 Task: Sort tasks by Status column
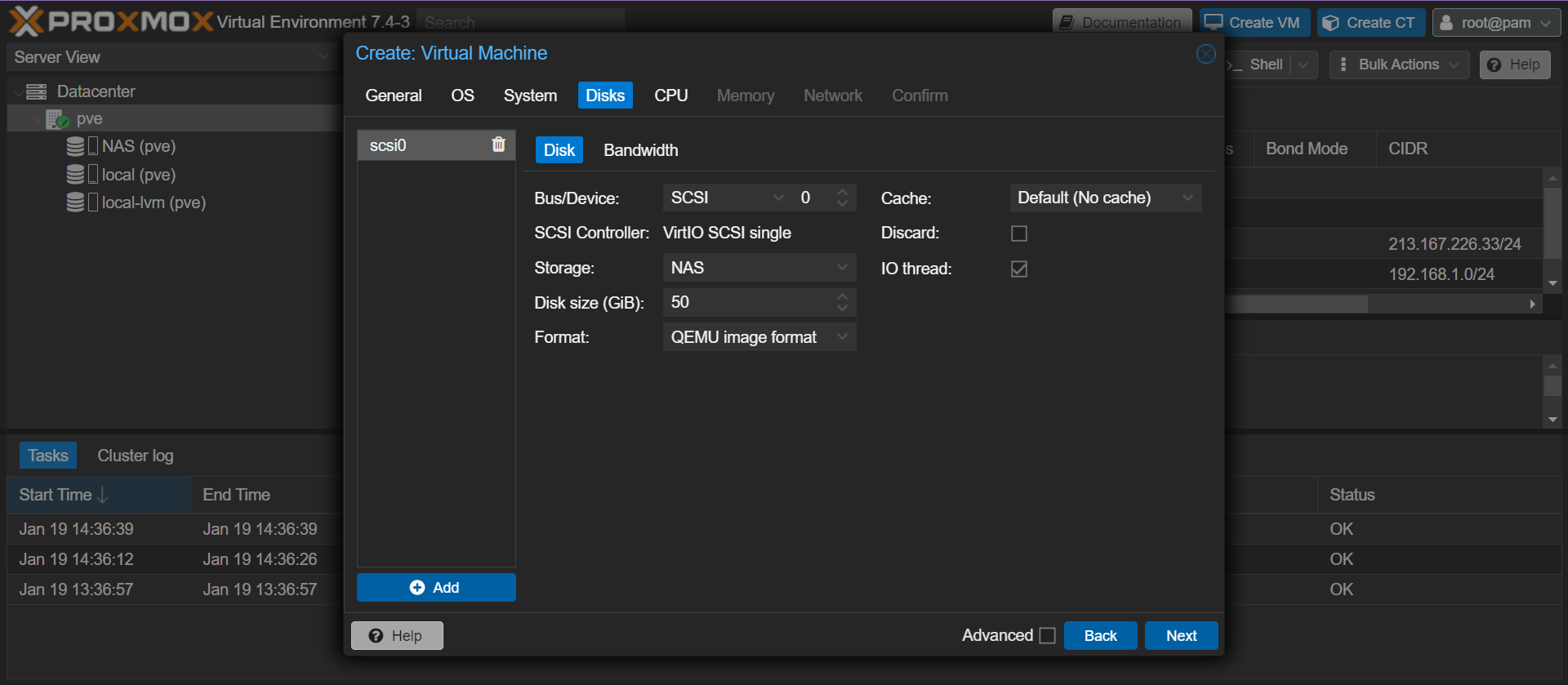[1439, 495]
